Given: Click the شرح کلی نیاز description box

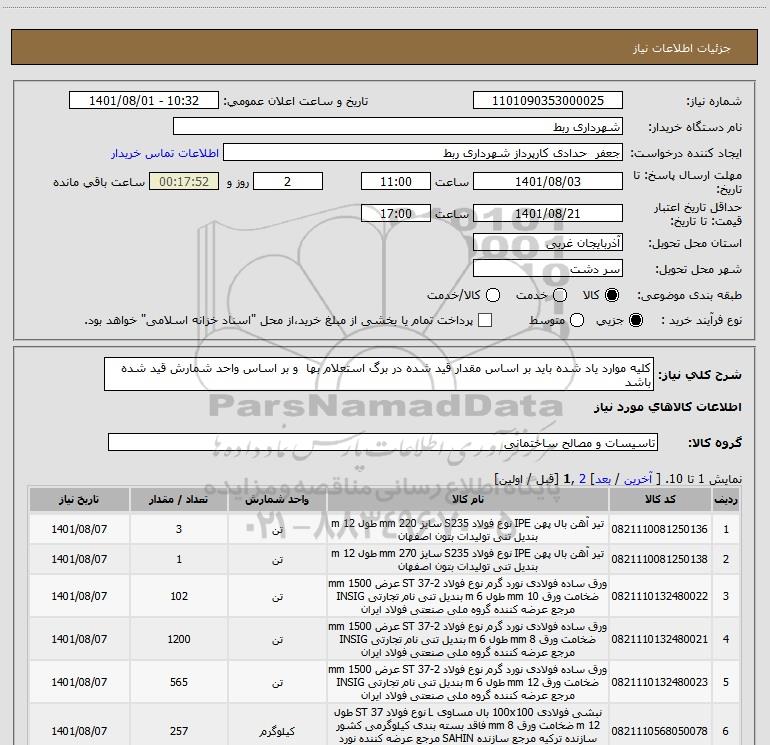Looking at the screenshot, I should pyautogui.click(x=379, y=375).
